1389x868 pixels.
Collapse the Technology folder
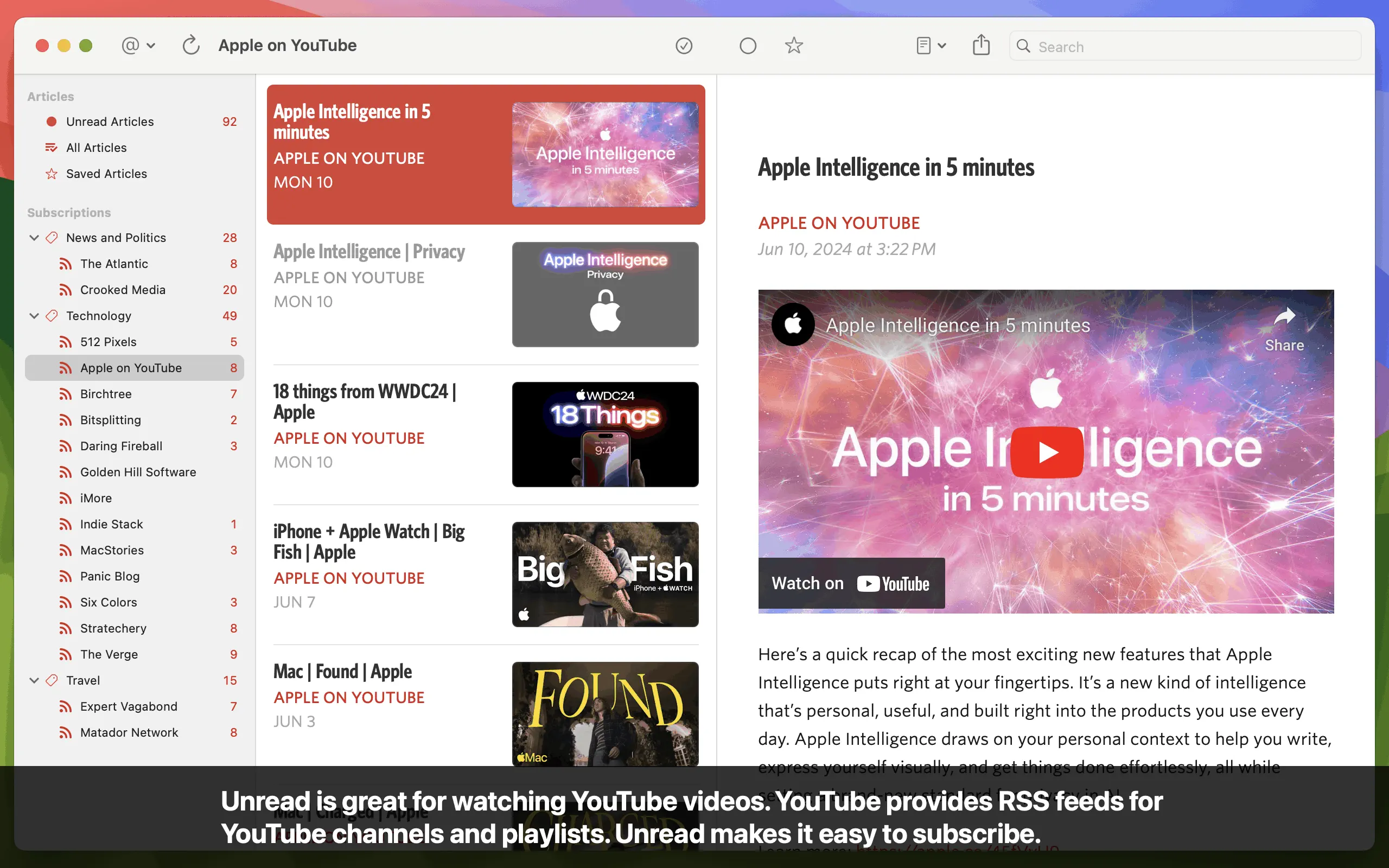[x=34, y=316]
